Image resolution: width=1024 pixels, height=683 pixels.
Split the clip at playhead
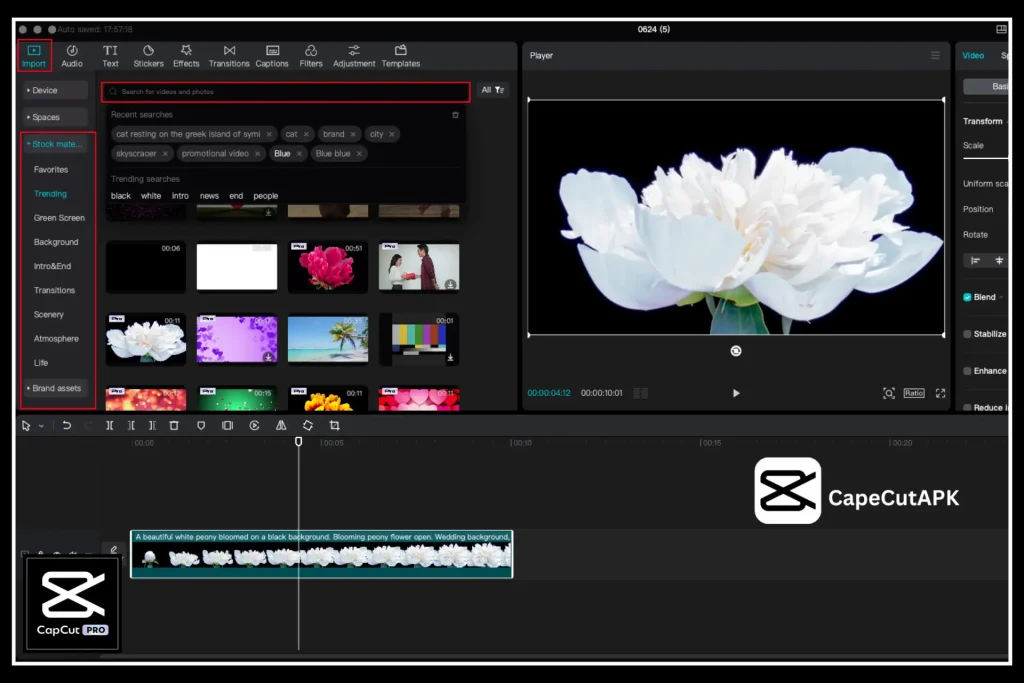click(x=110, y=425)
